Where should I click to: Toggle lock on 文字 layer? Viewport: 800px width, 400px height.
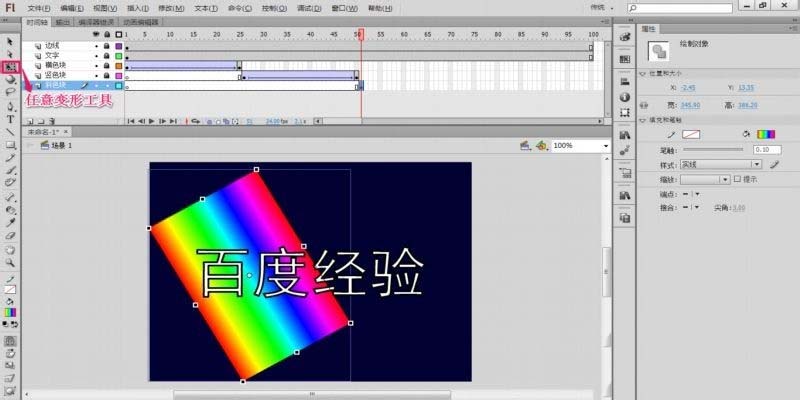(x=107, y=56)
